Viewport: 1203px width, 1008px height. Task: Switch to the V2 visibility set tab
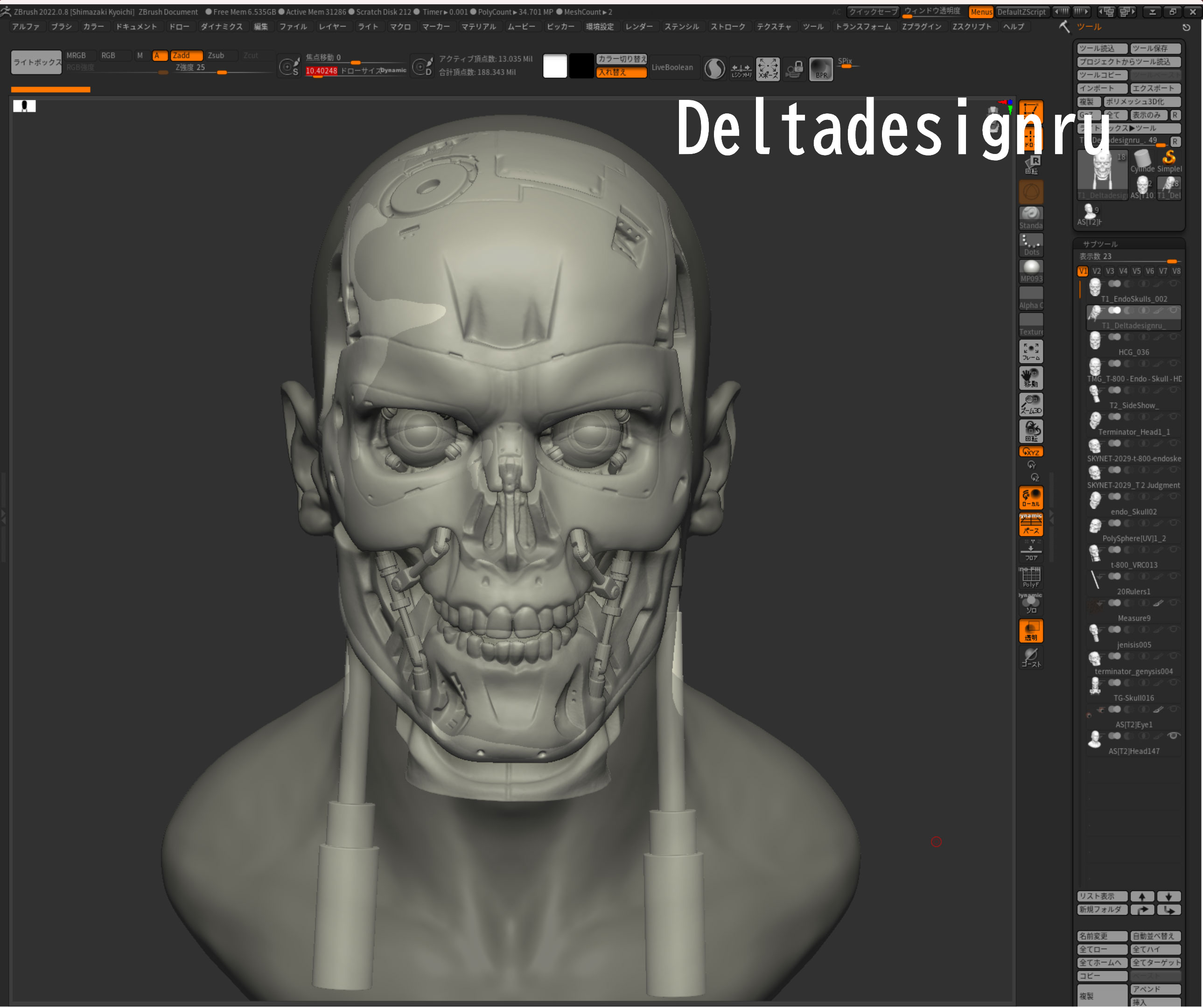point(1096,272)
